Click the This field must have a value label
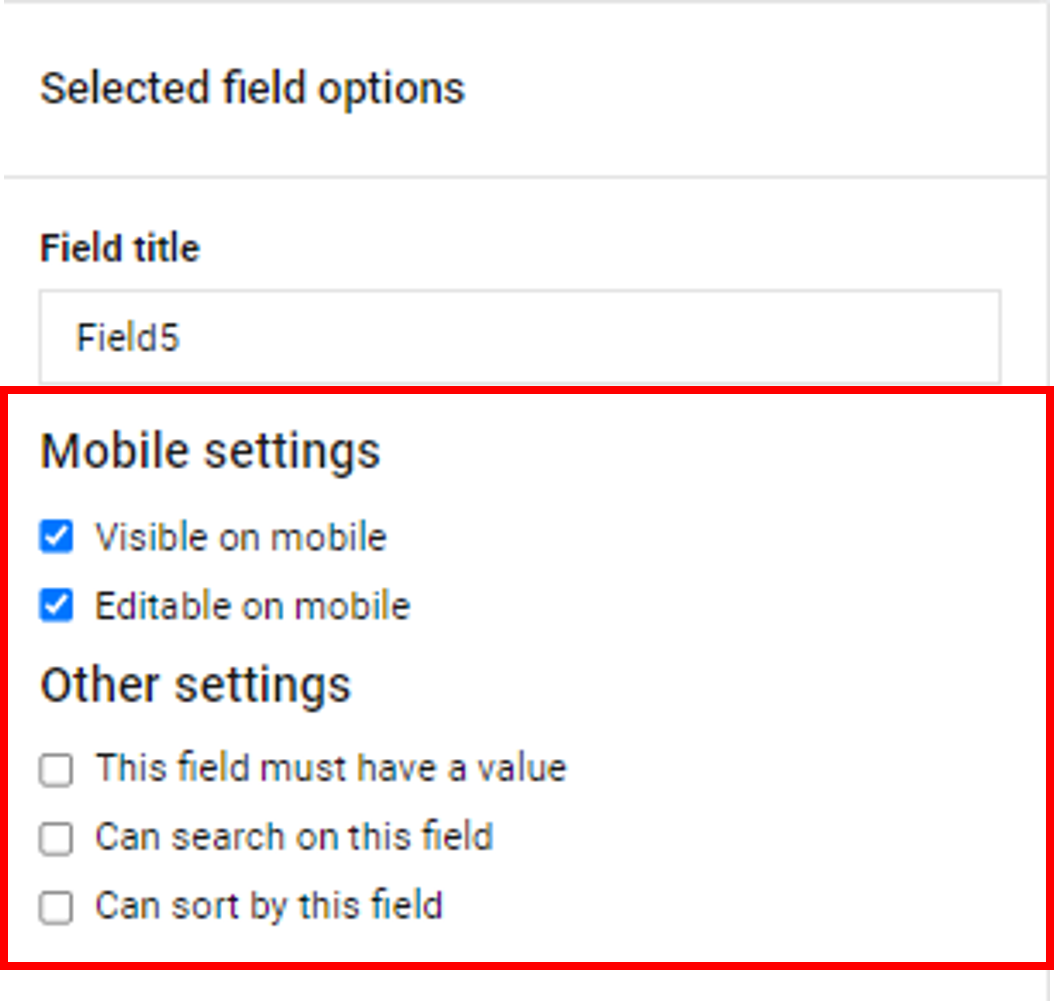This screenshot has height=1001, width=1054. [330, 768]
